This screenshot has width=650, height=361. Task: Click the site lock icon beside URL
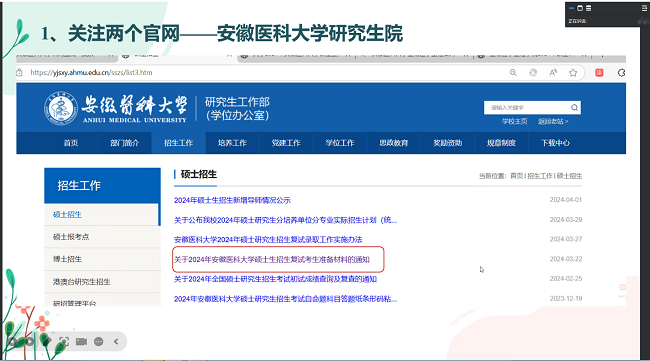19,73
